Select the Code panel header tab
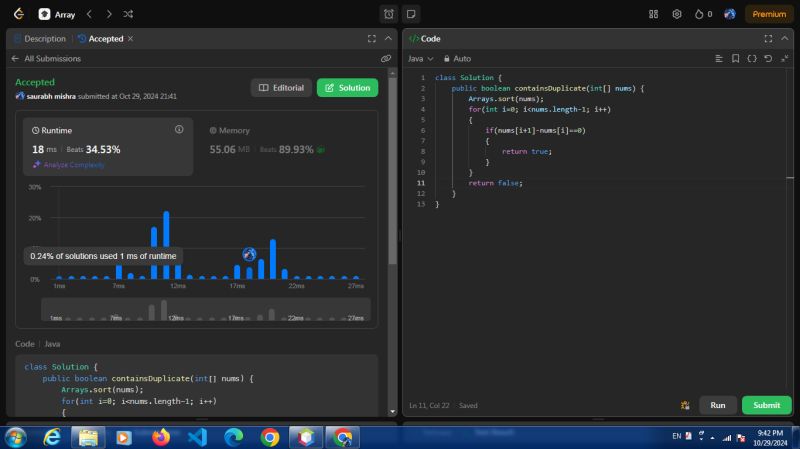Viewport: 800px width, 449px height. pyautogui.click(x=425, y=39)
